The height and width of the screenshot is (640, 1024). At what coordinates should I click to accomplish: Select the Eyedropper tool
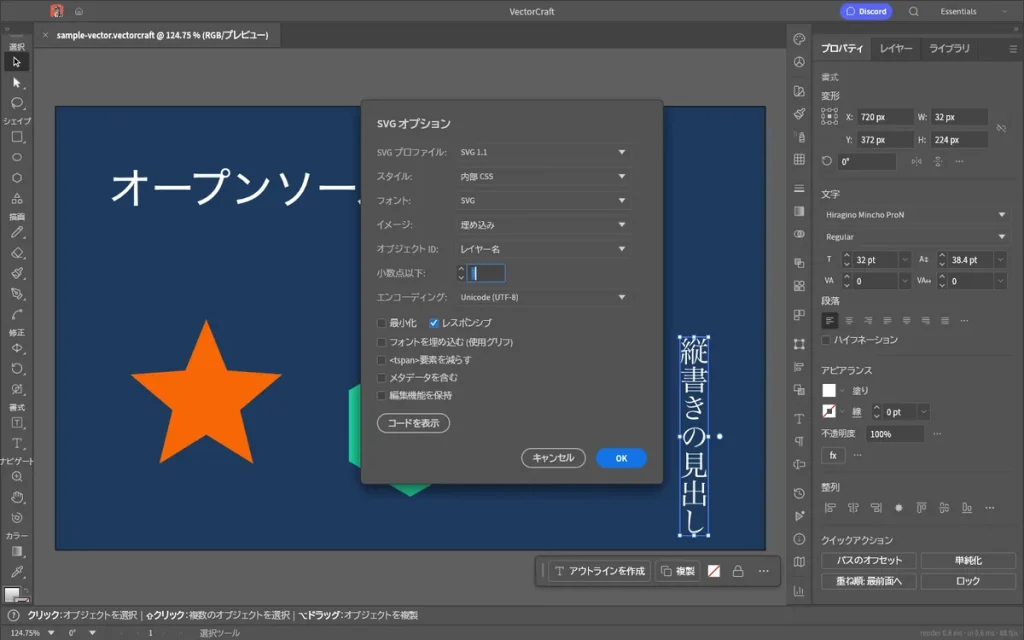(17, 572)
